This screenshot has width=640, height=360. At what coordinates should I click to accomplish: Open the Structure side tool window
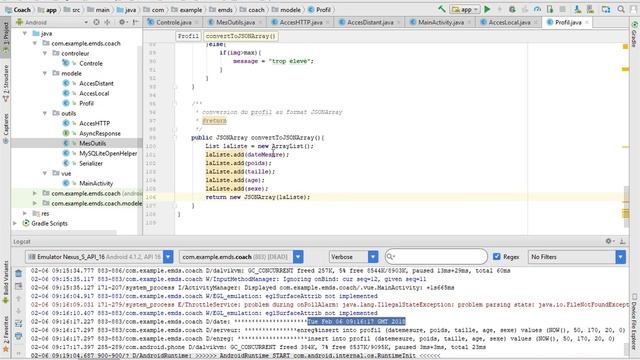(6, 84)
